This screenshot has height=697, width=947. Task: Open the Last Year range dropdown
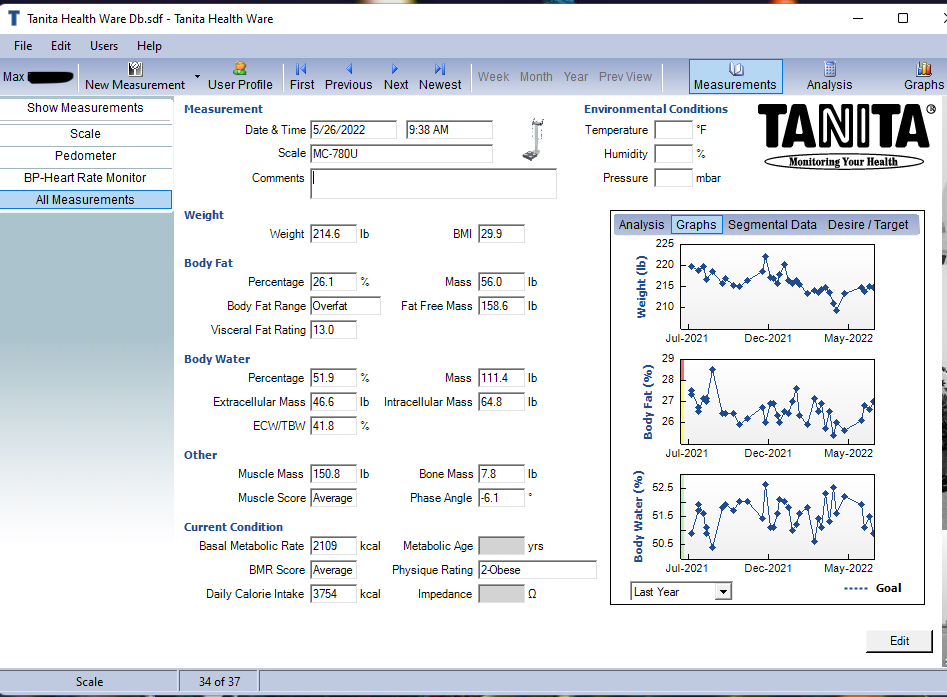[723, 592]
